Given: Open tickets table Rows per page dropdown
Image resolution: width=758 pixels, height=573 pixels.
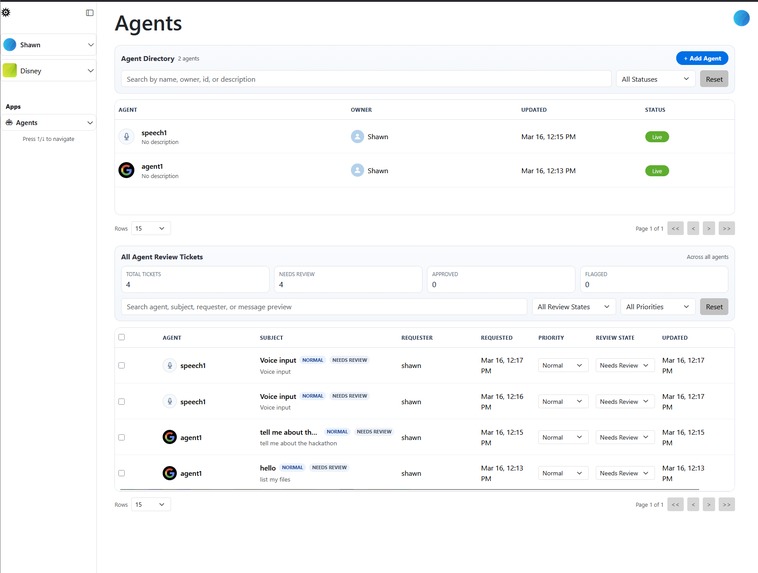Looking at the screenshot, I should click(151, 504).
